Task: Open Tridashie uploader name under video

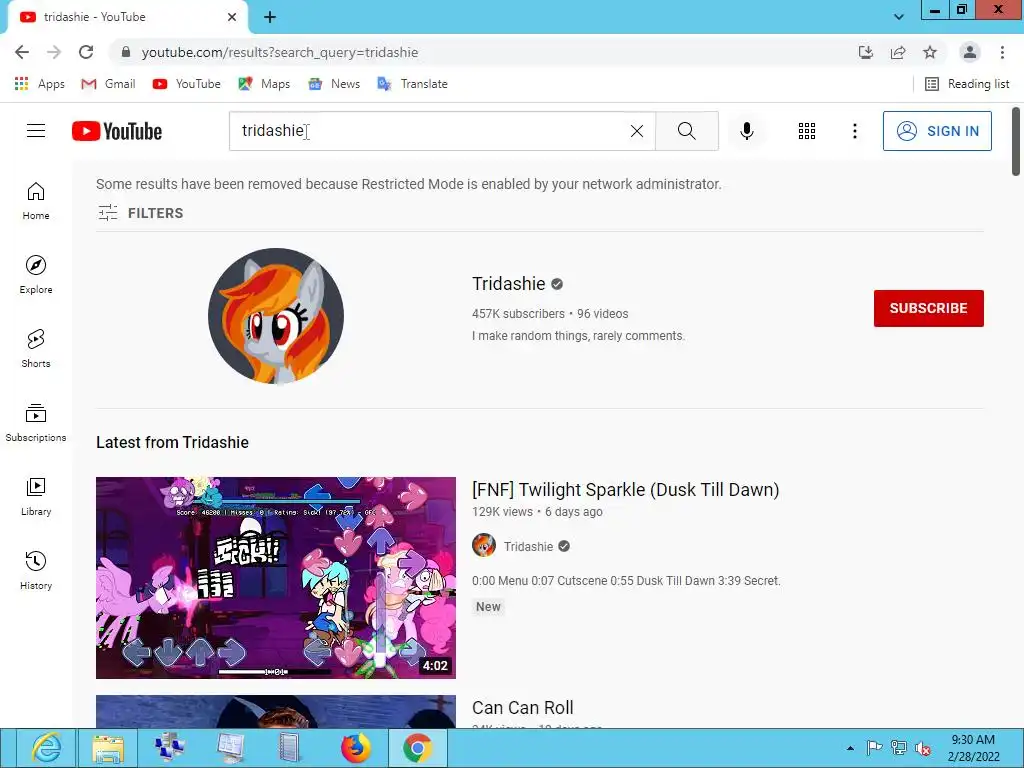Action: coord(528,547)
